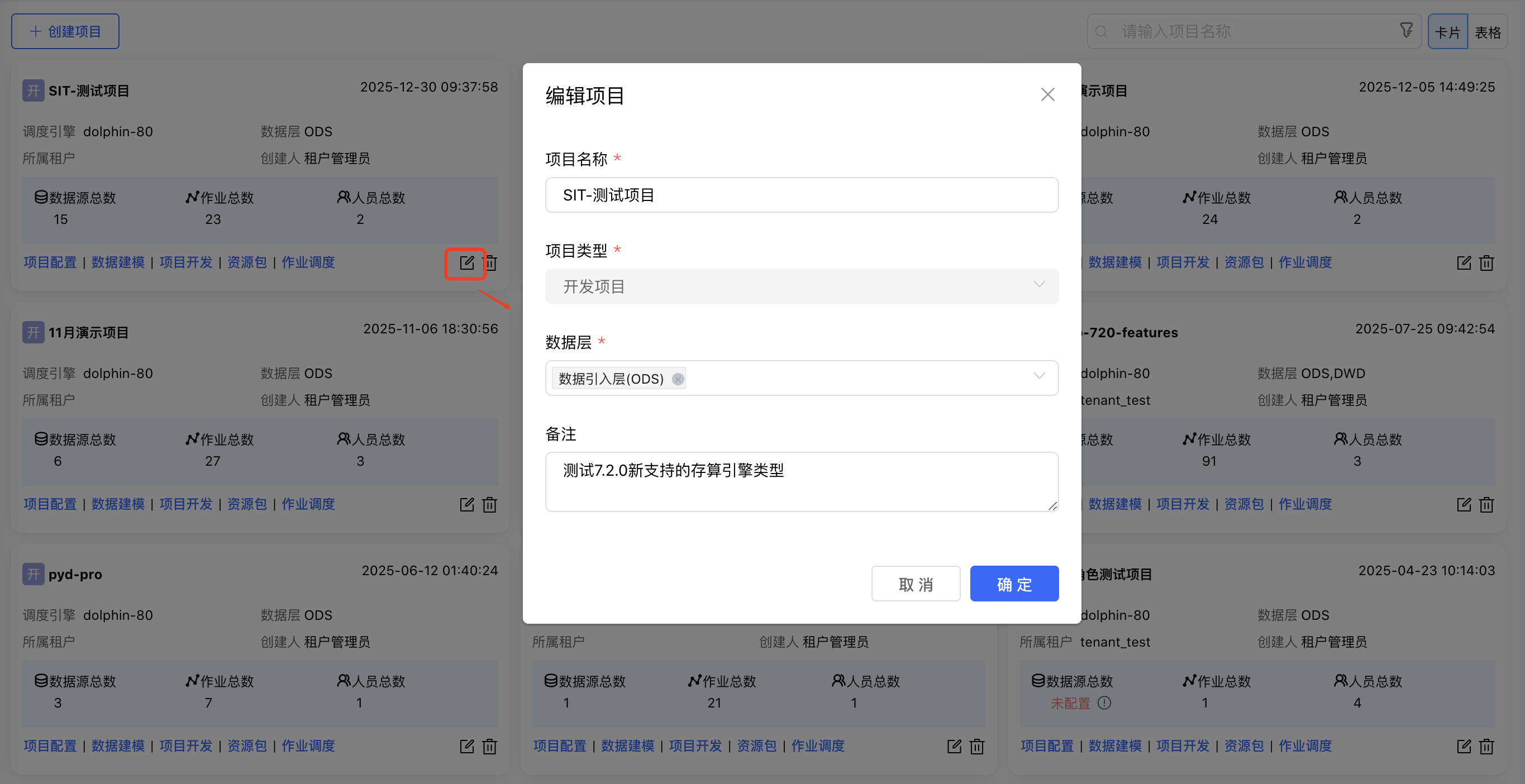Click delete icon on 11月演示项目 card
Screen dimensions: 1525x784
point(489,505)
